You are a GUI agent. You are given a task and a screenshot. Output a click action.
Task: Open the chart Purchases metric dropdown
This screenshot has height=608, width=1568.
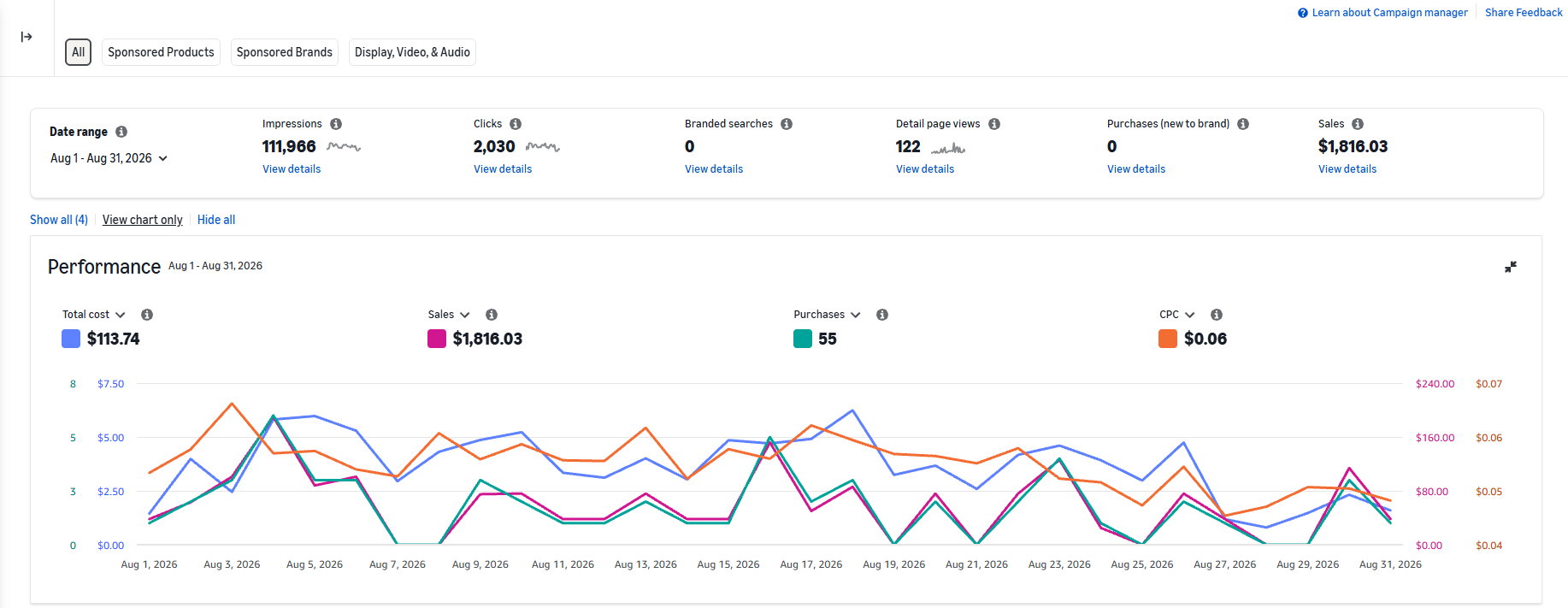pyautogui.click(x=827, y=315)
